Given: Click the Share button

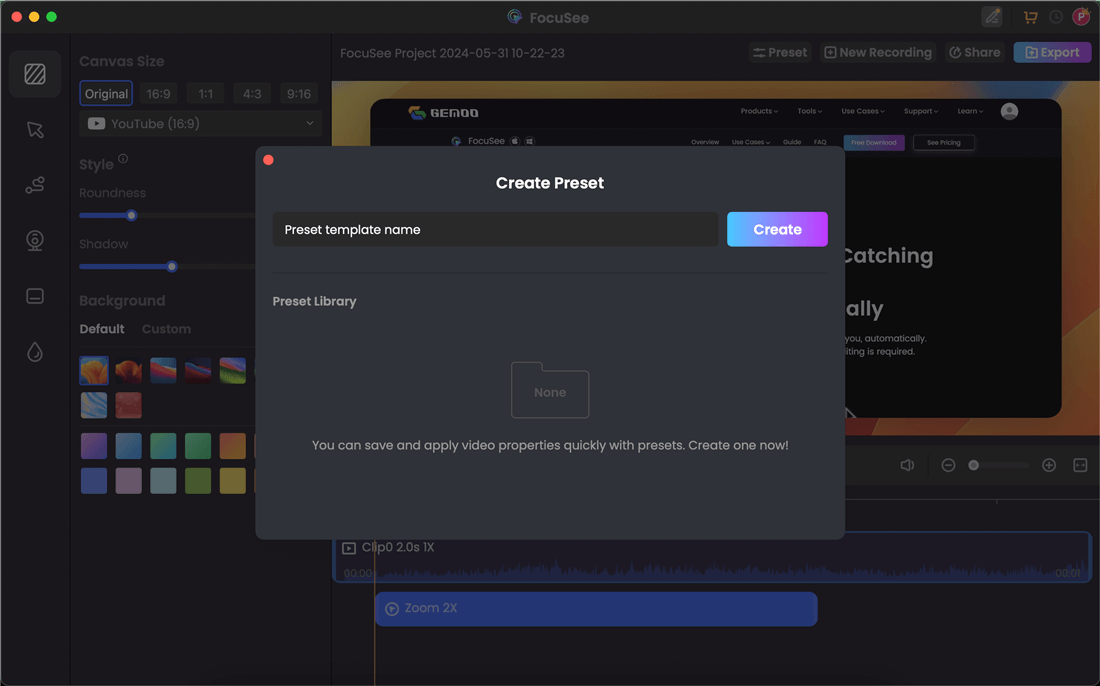Looking at the screenshot, I should (x=974, y=53).
